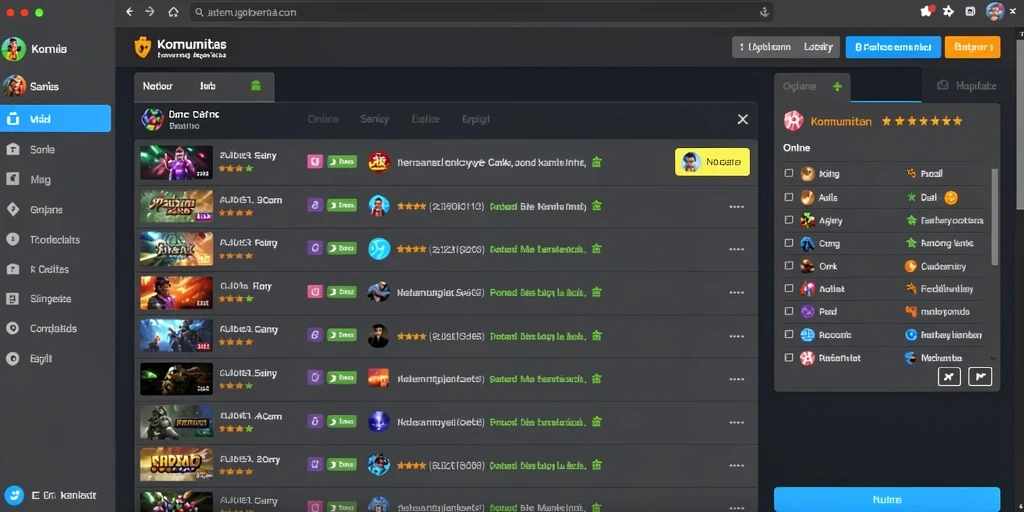
Task: Click the yellow Nodere button
Action: click(712, 161)
